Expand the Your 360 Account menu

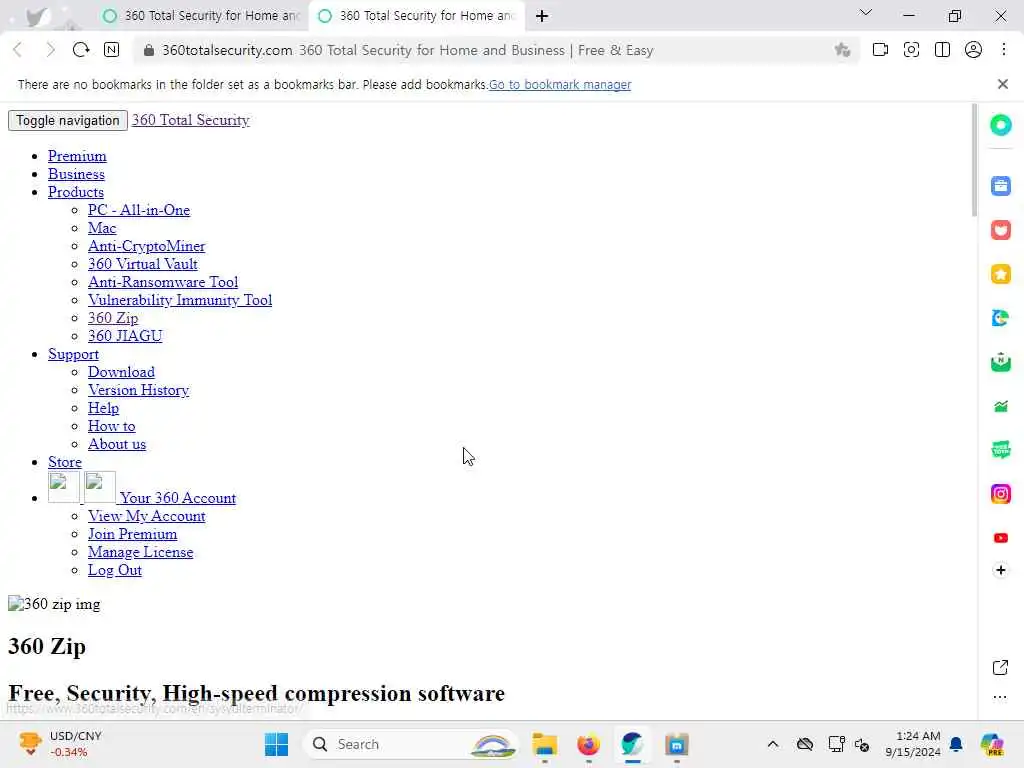pyautogui.click(x=178, y=498)
